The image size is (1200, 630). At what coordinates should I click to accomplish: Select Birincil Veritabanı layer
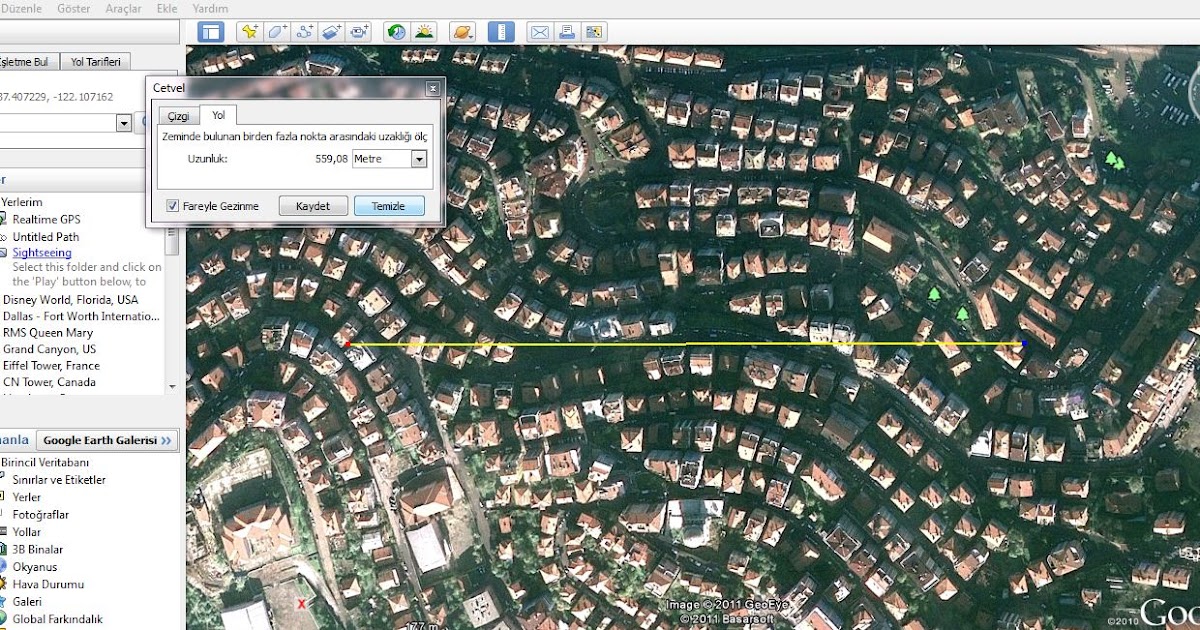pos(45,463)
